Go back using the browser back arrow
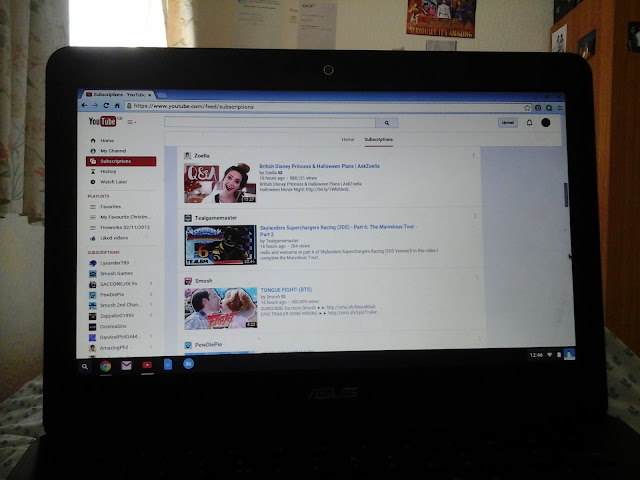 point(84,105)
